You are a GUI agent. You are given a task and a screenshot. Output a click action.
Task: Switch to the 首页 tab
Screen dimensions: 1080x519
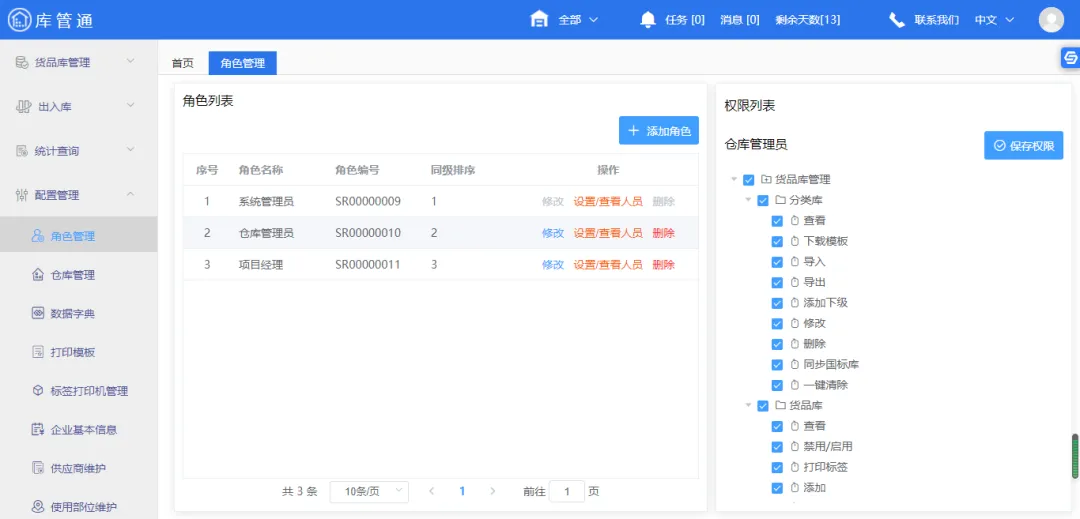(x=183, y=63)
